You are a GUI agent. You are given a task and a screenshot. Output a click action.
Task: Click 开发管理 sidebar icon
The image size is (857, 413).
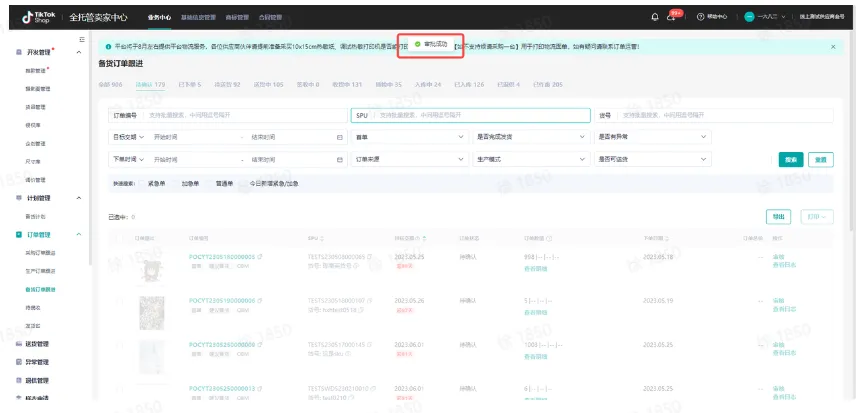19,52
